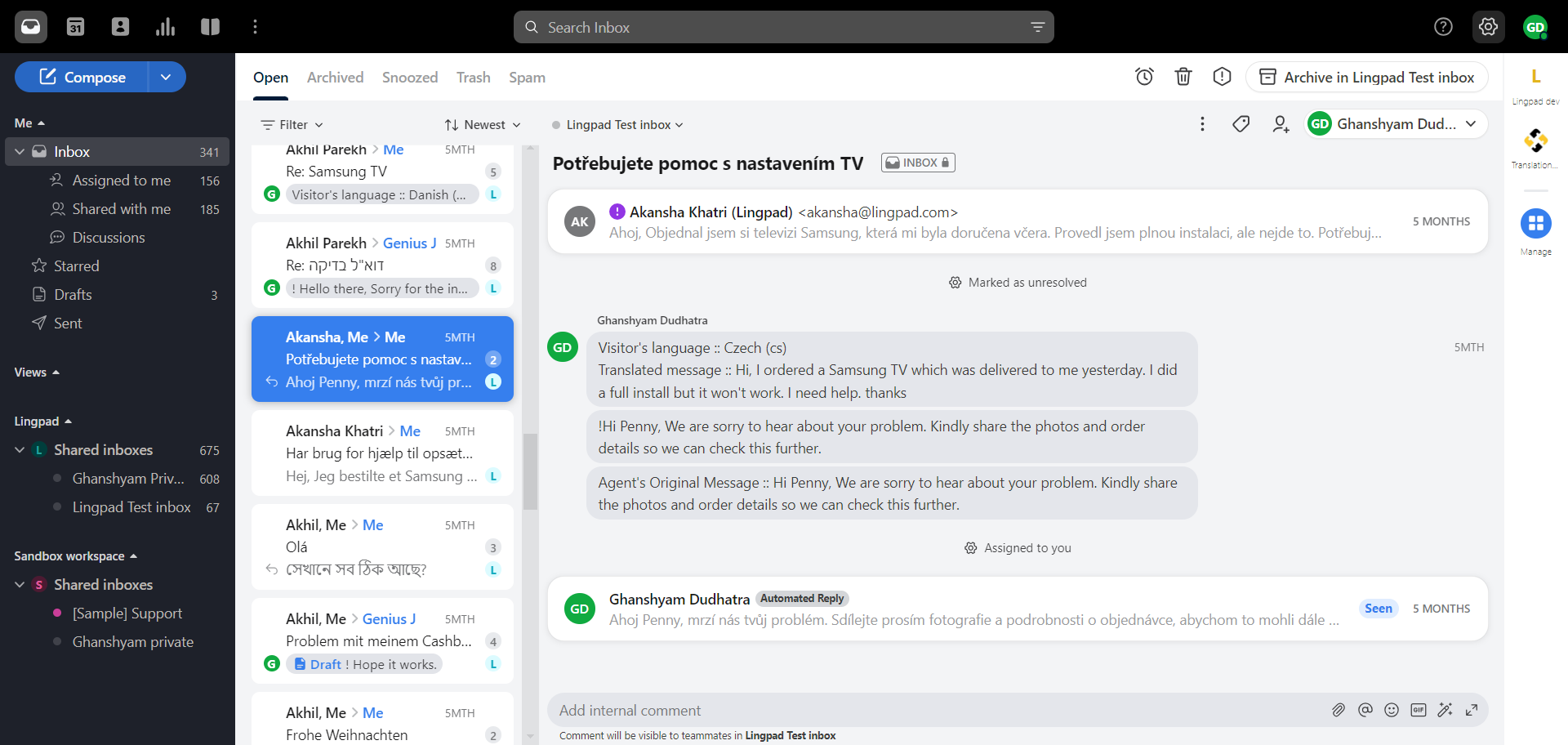The width and height of the screenshot is (1568, 745).
Task: Open settings gear icon
Action: (1488, 27)
